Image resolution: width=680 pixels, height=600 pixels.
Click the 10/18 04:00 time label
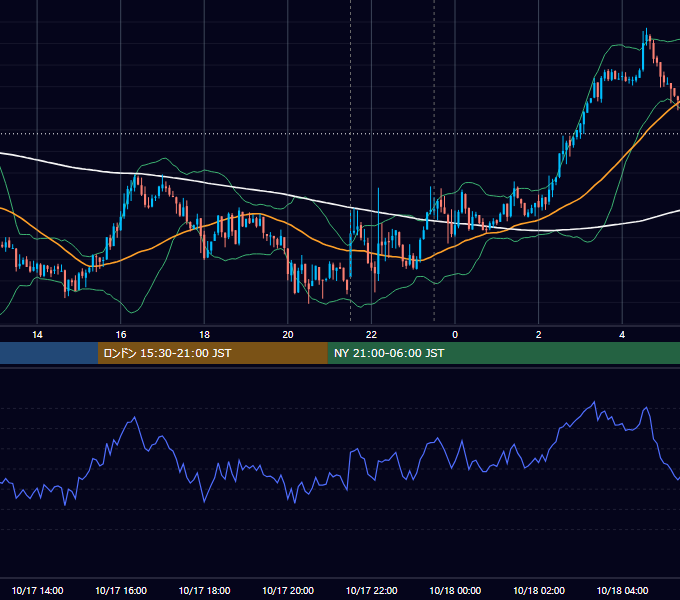click(622, 590)
